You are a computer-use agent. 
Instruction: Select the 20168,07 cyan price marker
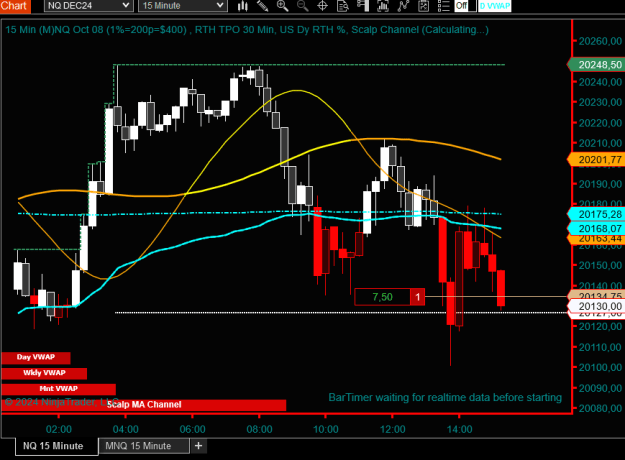(x=596, y=228)
